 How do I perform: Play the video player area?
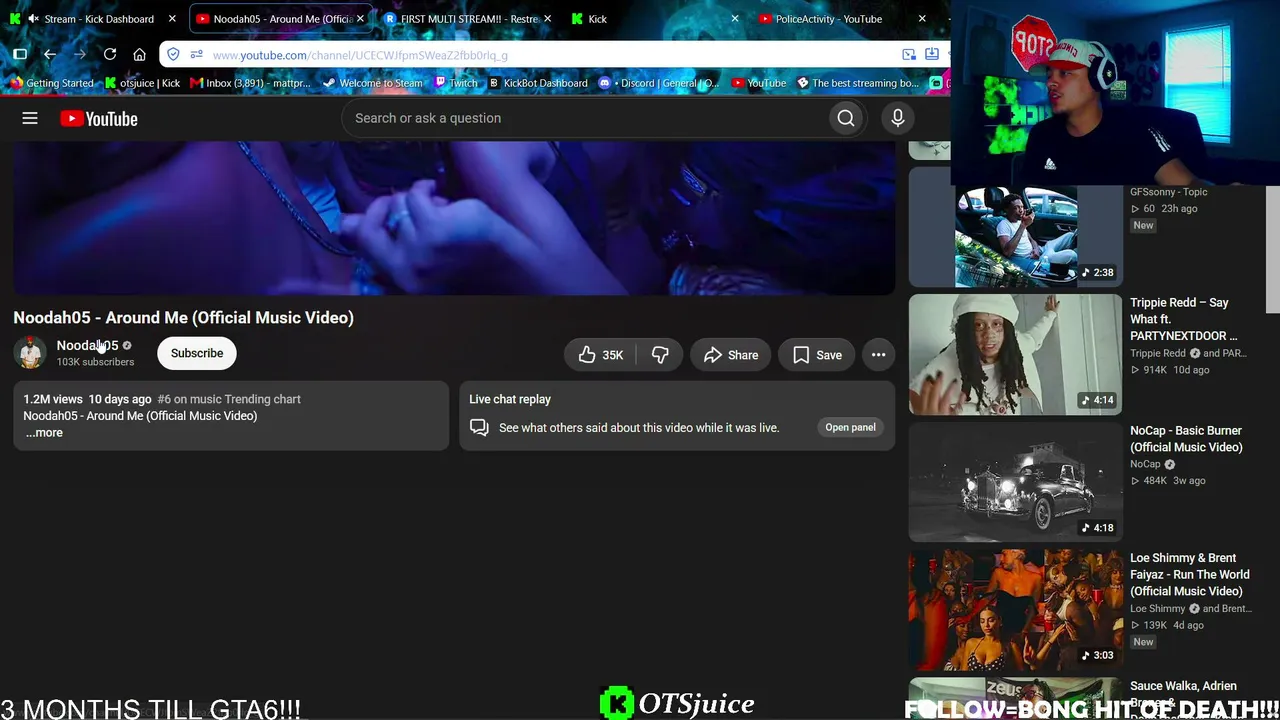(454, 218)
